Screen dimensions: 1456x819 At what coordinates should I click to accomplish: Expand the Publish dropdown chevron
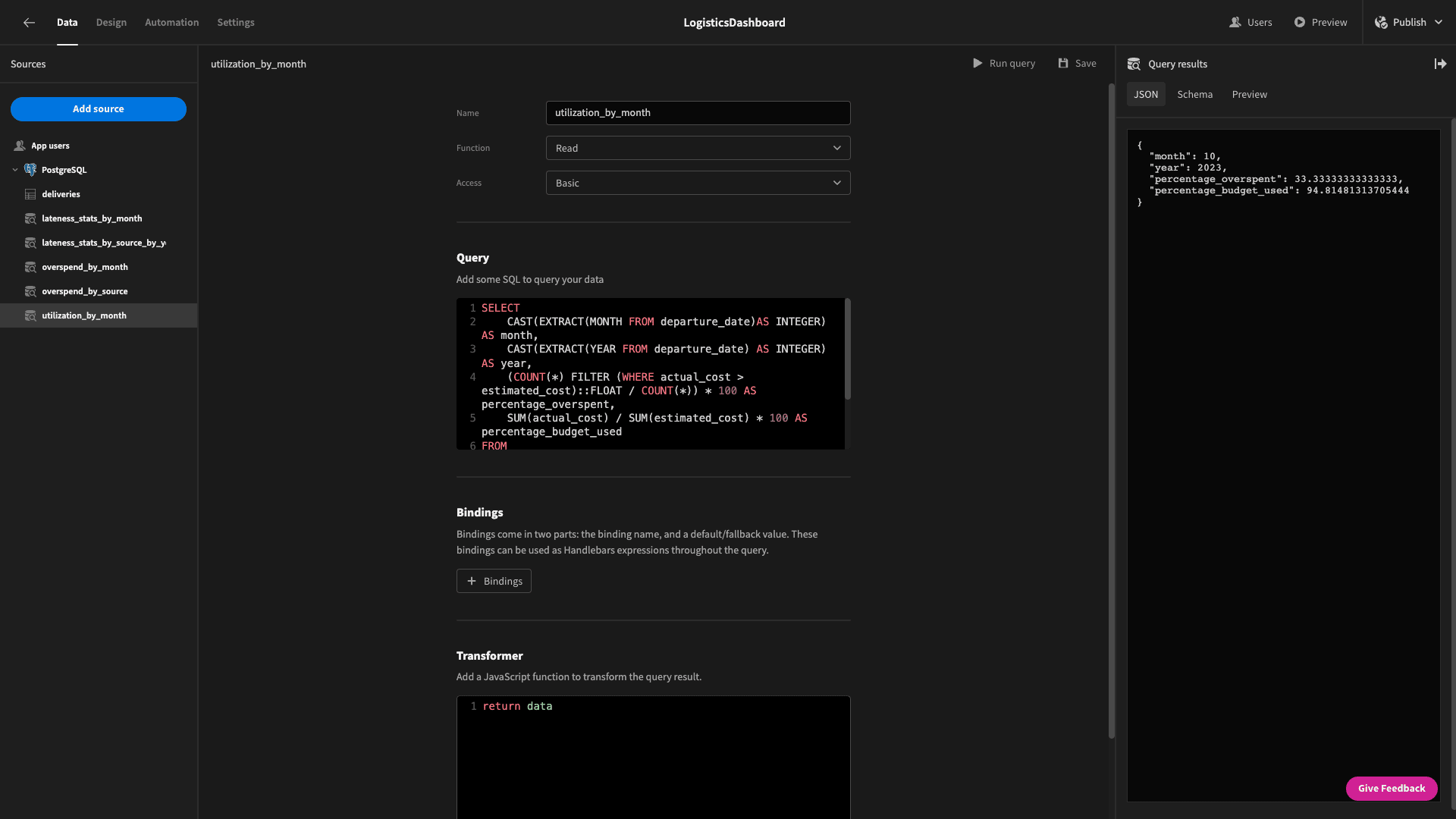[x=1439, y=23]
